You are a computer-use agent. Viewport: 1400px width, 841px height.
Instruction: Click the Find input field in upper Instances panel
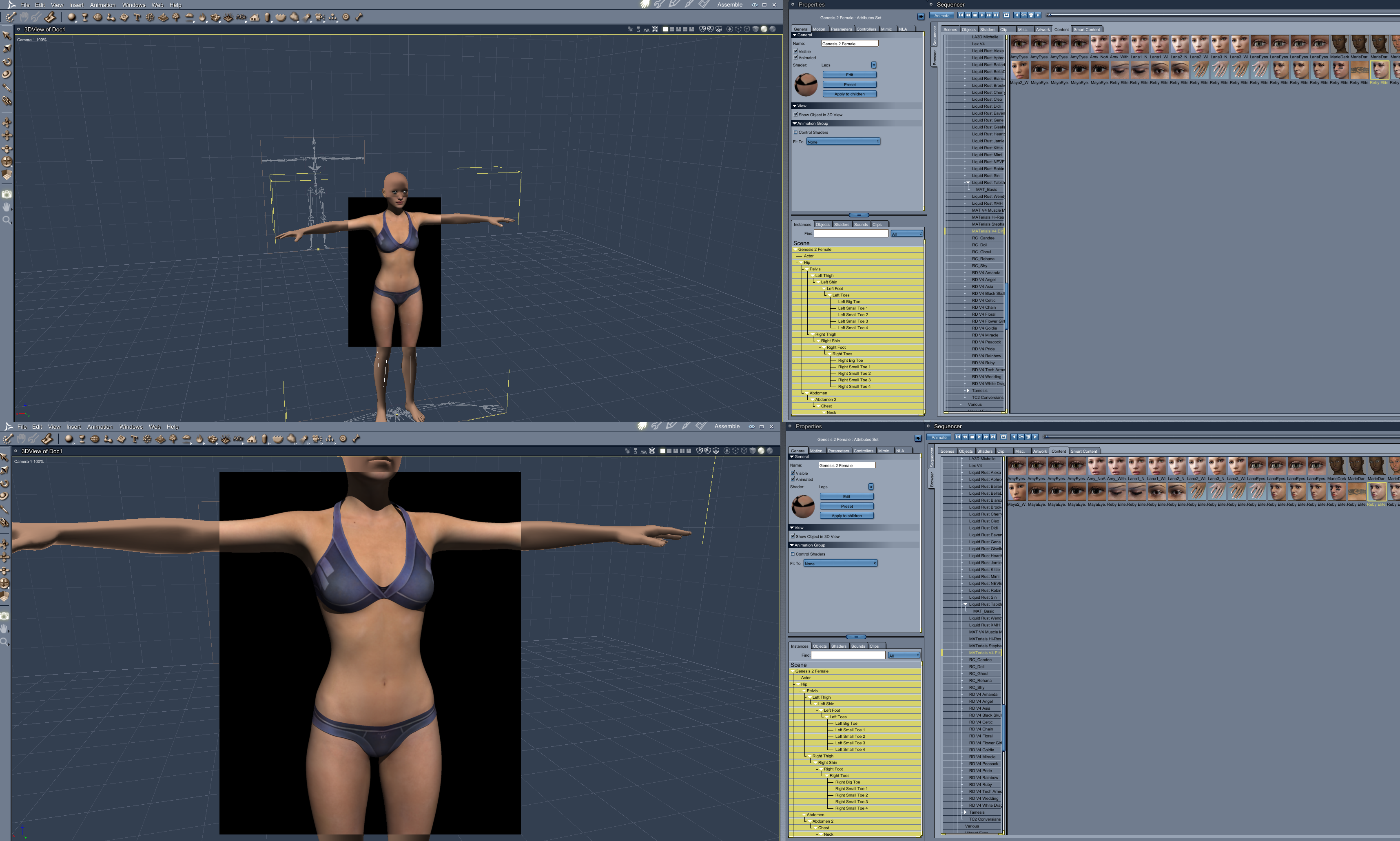(851, 233)
